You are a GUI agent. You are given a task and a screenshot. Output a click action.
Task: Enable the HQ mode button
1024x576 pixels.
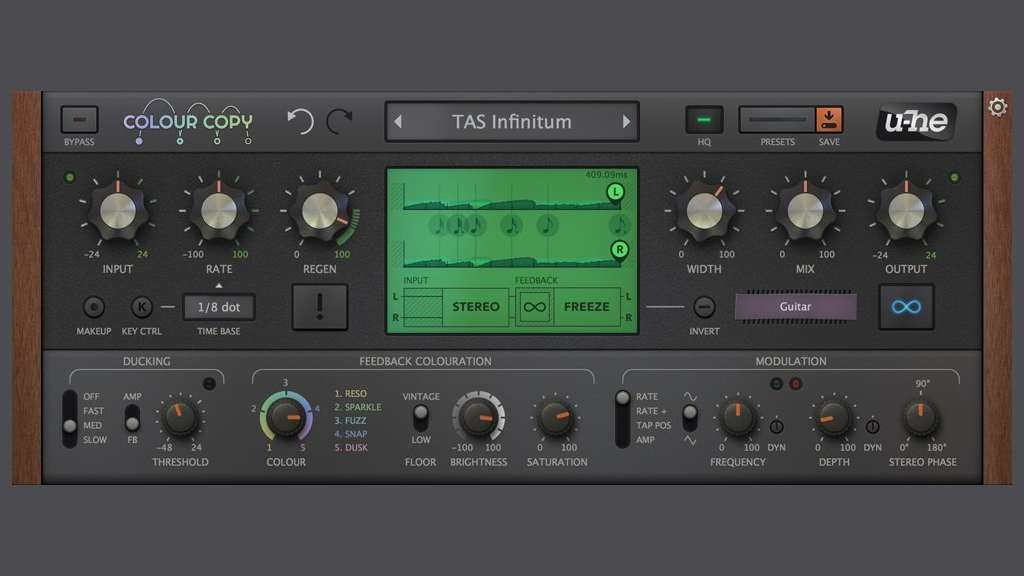click(x=704, y=120)
